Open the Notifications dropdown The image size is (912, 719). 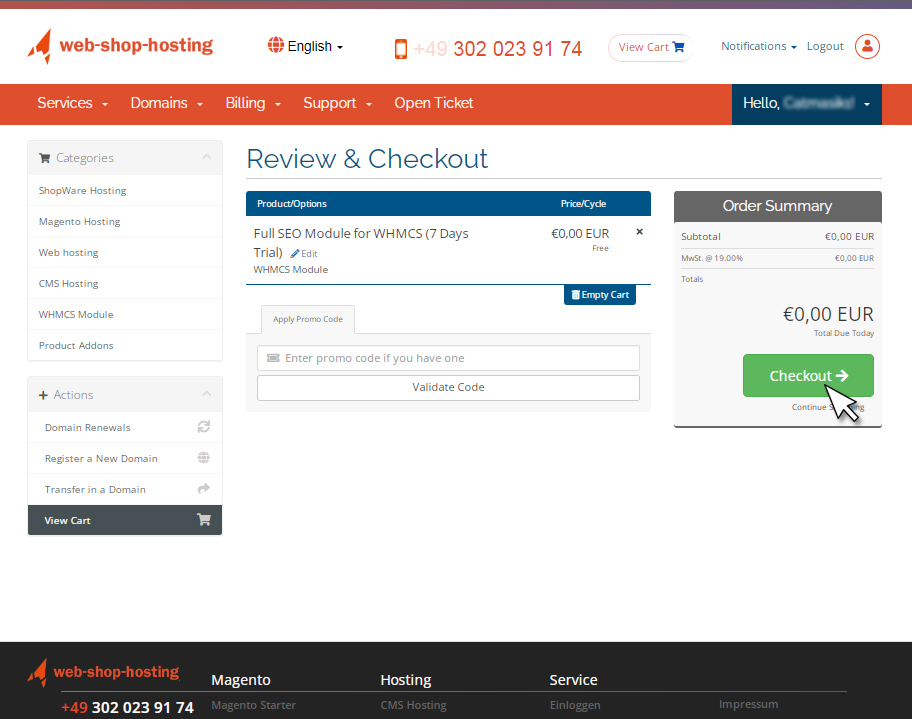(x=758, y=46)
